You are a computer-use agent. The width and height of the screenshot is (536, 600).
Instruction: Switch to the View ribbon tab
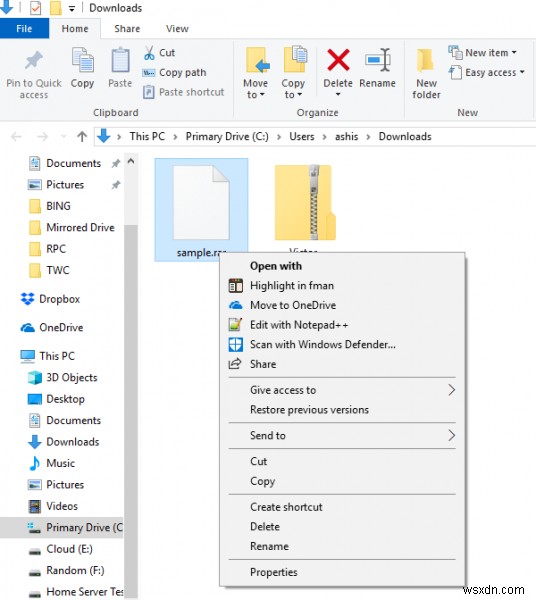177,29
